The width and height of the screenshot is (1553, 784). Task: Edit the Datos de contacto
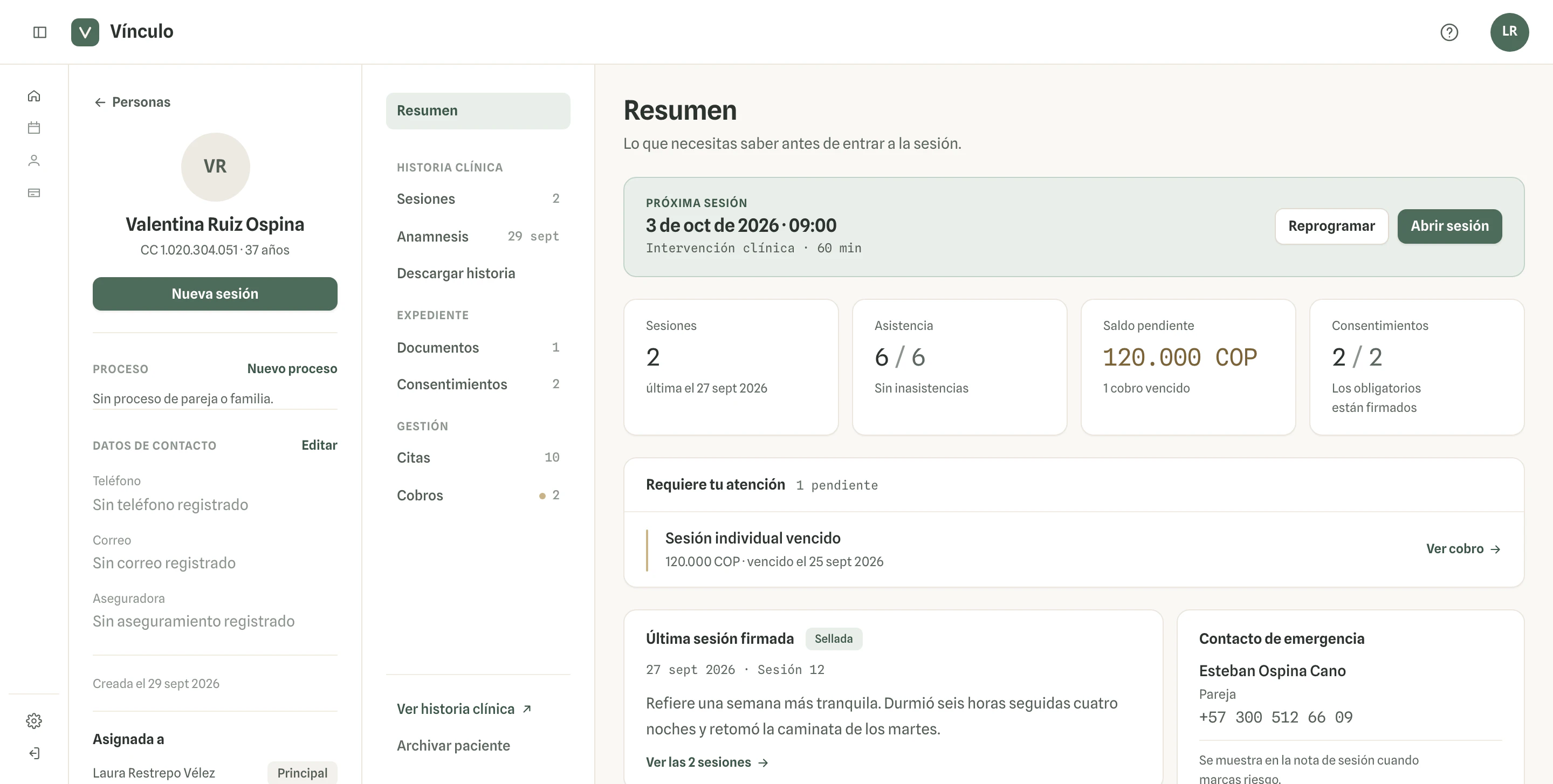(x=319, y=445)
